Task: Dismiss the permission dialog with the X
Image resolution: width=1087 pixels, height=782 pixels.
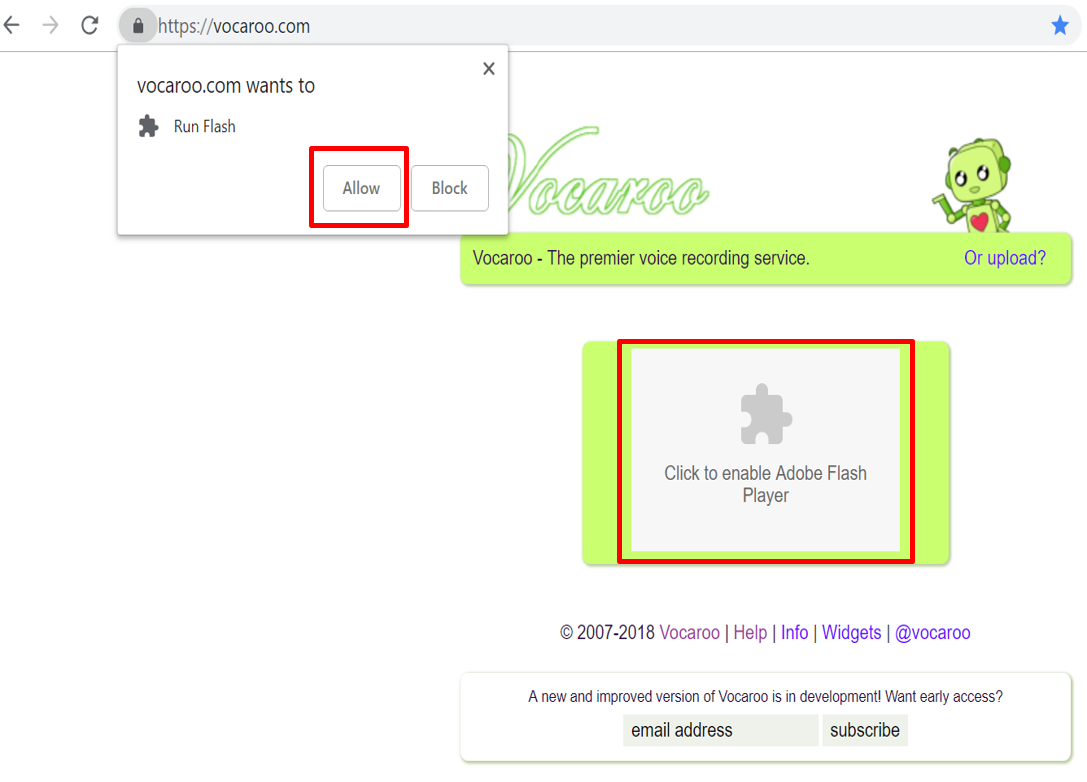Action: pyautogui.click(x=488, y=68)
